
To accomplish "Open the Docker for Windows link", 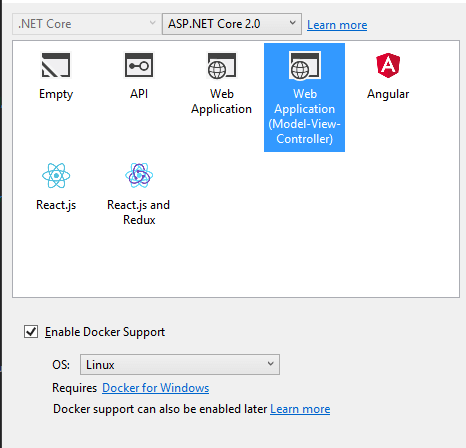I will coord(156,388).
